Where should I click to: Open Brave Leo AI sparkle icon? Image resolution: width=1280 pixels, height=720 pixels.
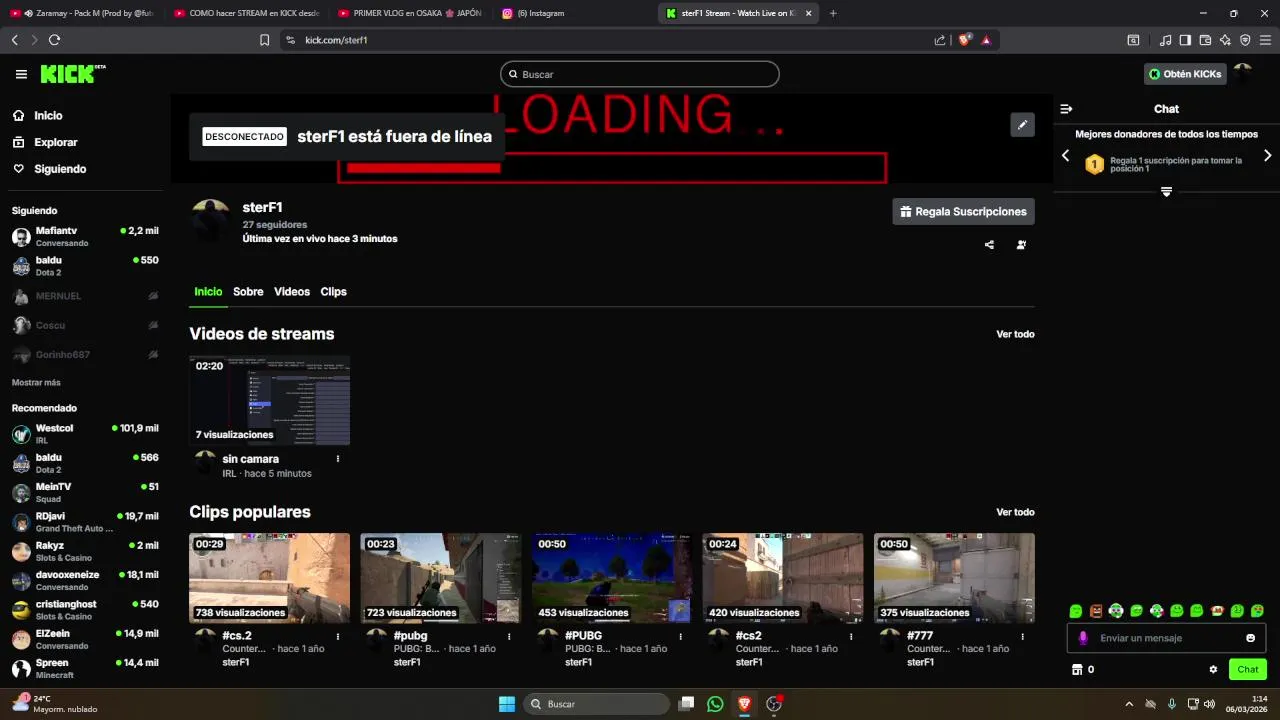(1225, 40)
